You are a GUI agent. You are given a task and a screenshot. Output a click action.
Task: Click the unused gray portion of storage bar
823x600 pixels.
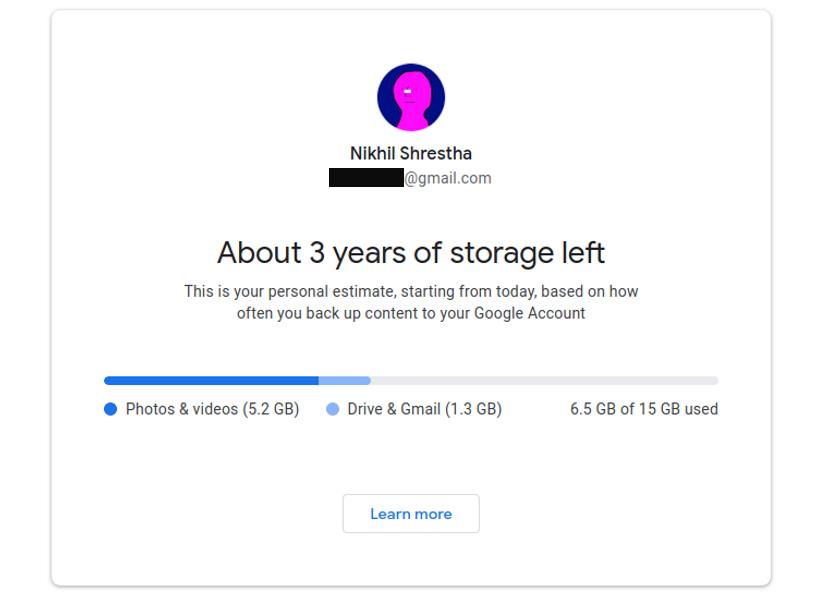(544, 381)
